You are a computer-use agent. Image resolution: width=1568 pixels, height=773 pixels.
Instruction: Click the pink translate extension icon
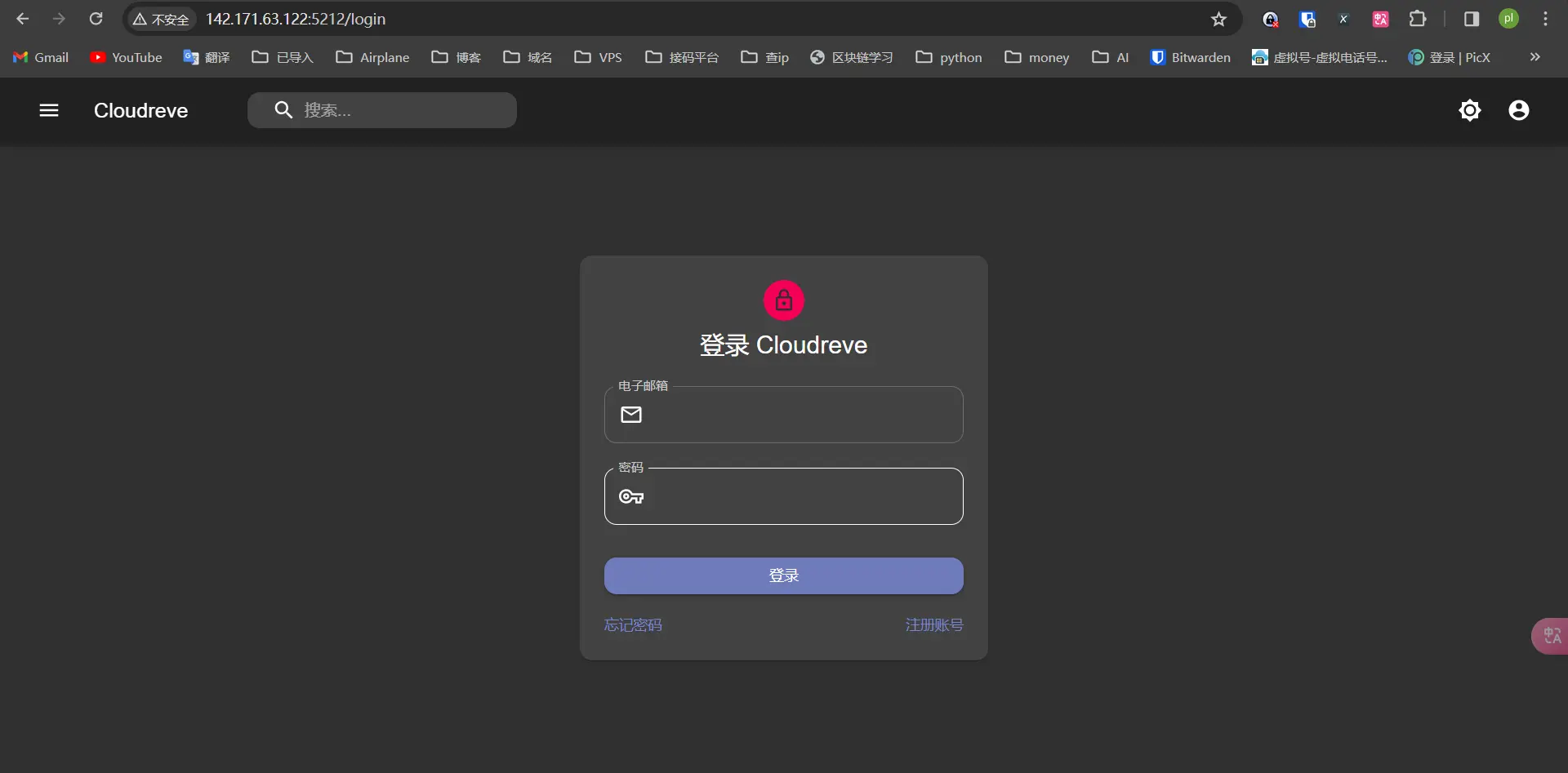(1381, 19)
